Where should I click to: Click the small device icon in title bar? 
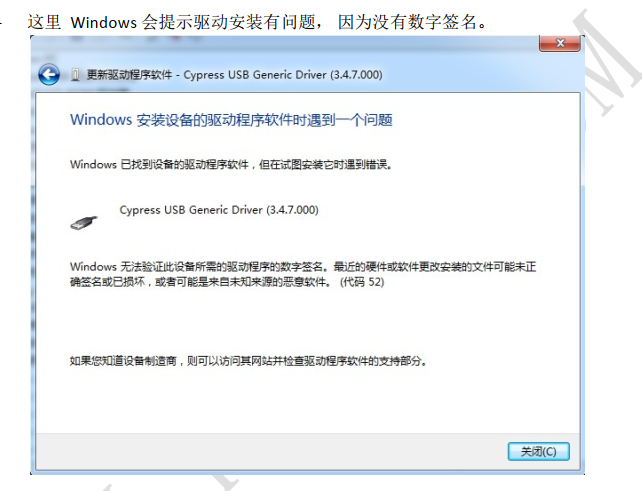tap(75, 75)
